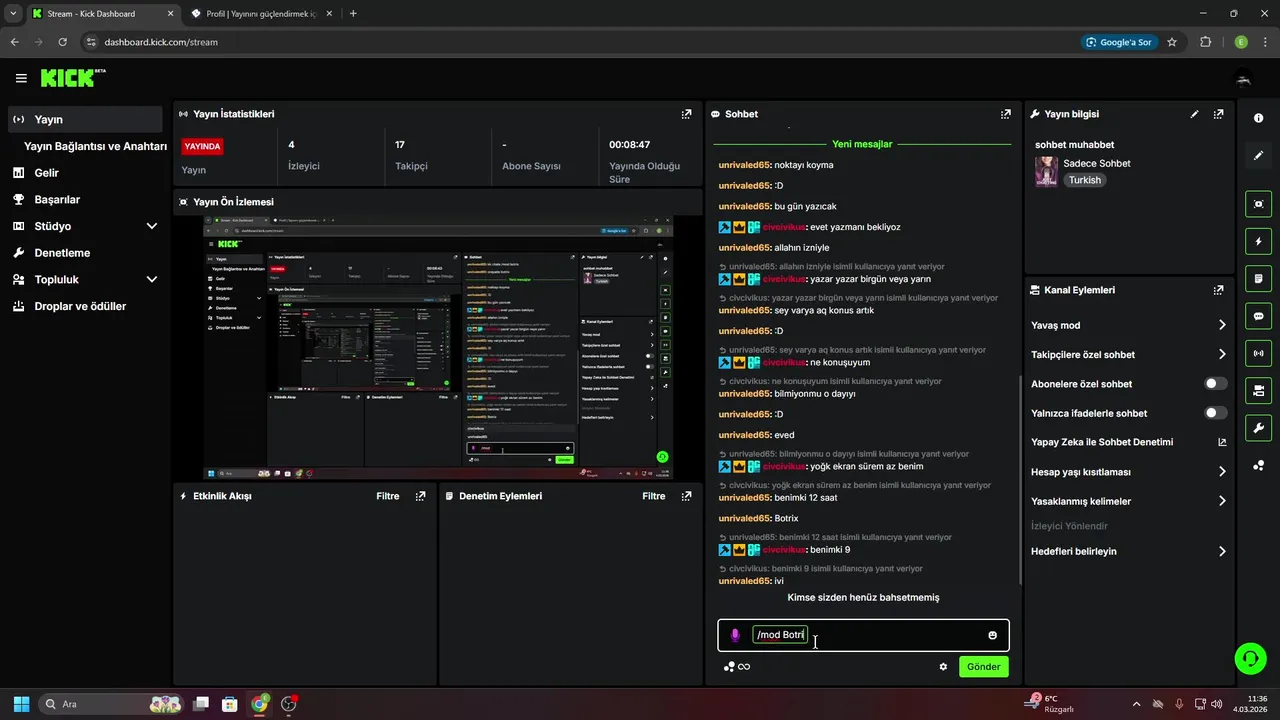Toggle Yalnızca ifadelerle sohbet switch
Viewport: 1280px width, 720px height.
coord(1216,413)
